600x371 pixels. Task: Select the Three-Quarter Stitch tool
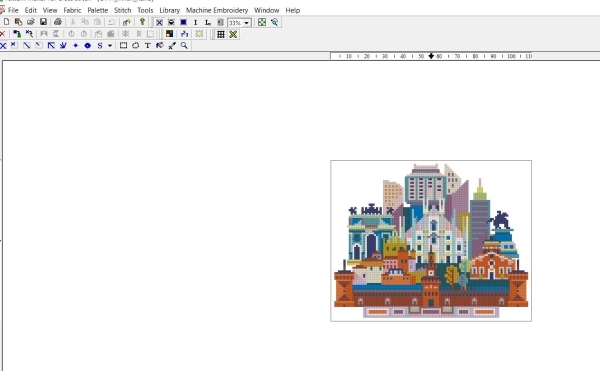[14, 46]
